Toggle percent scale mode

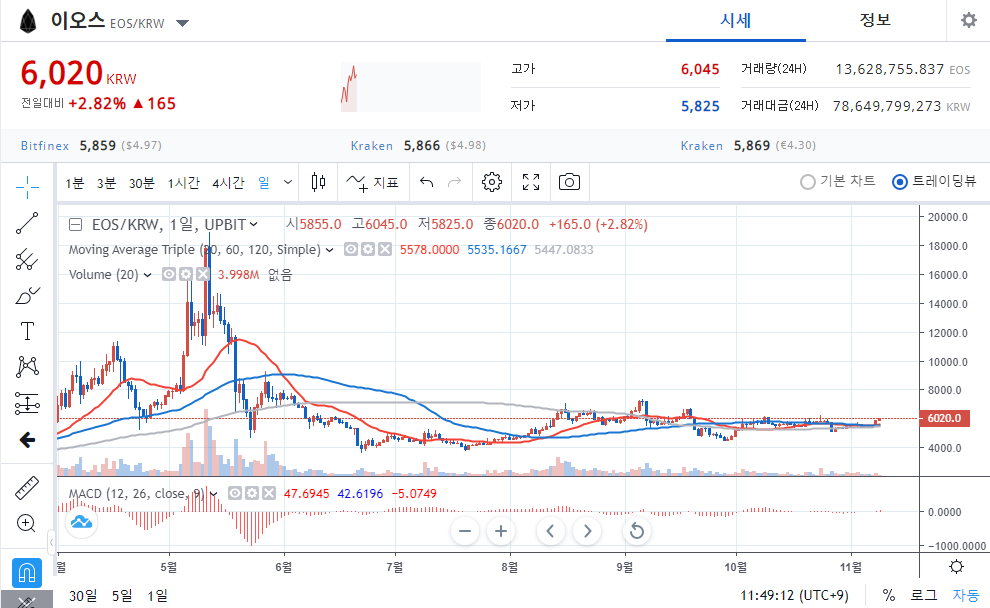(x=889, y=595)
